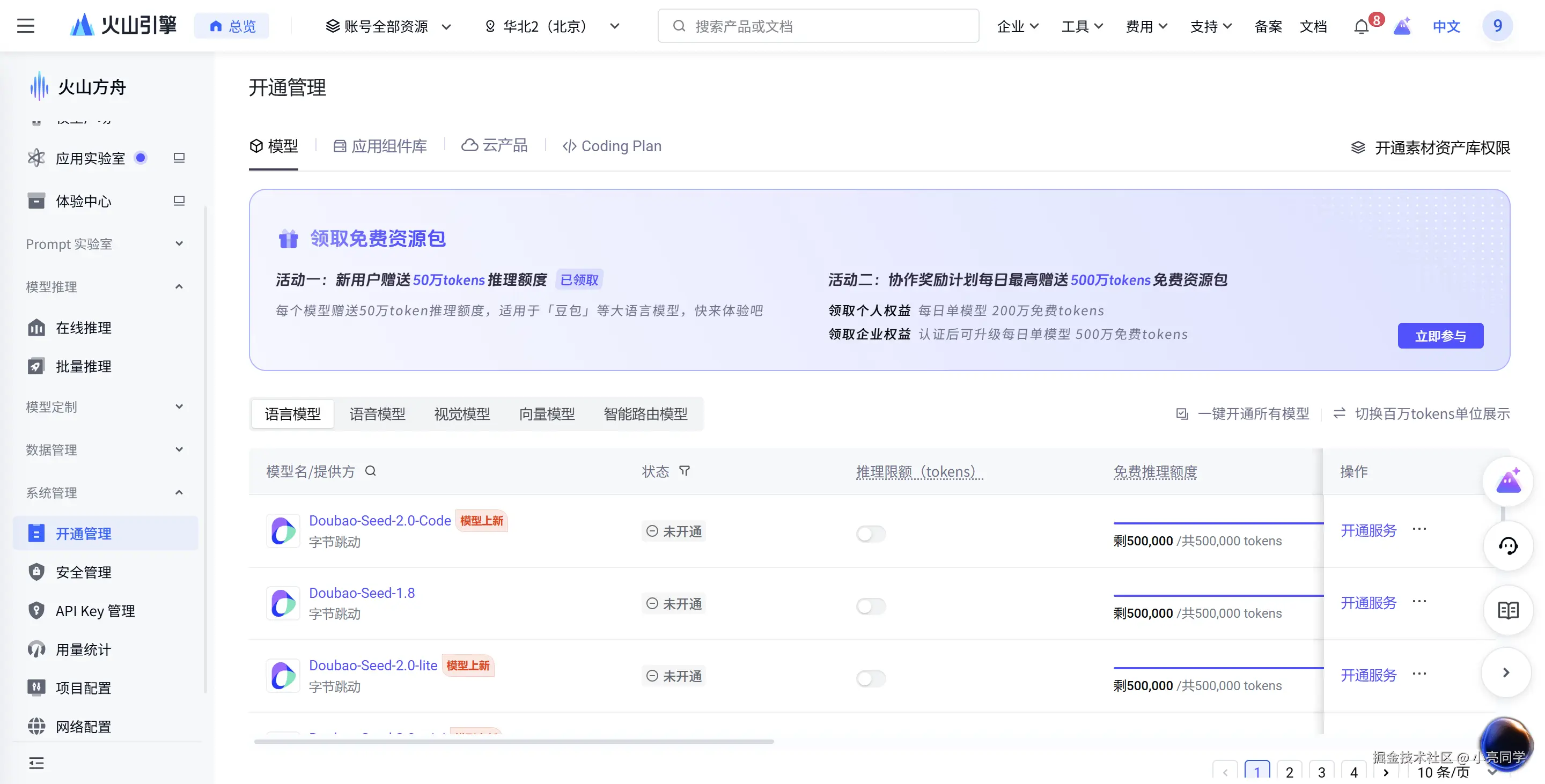
Task: Open the 用量统计 page
Action: coord(83,649)
